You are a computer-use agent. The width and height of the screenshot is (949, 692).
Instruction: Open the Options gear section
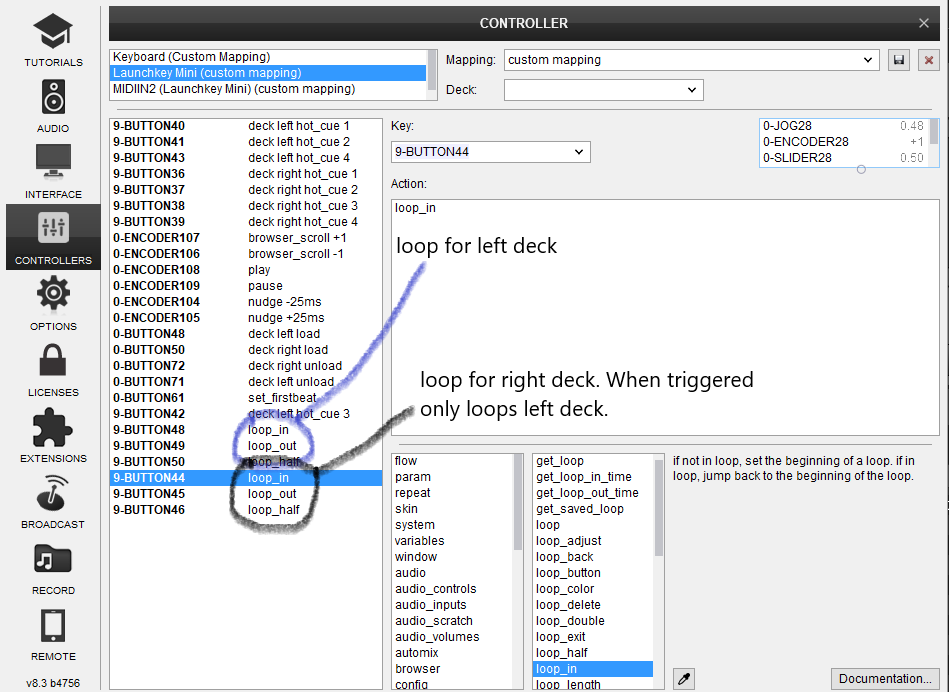[x=53, y=302]
